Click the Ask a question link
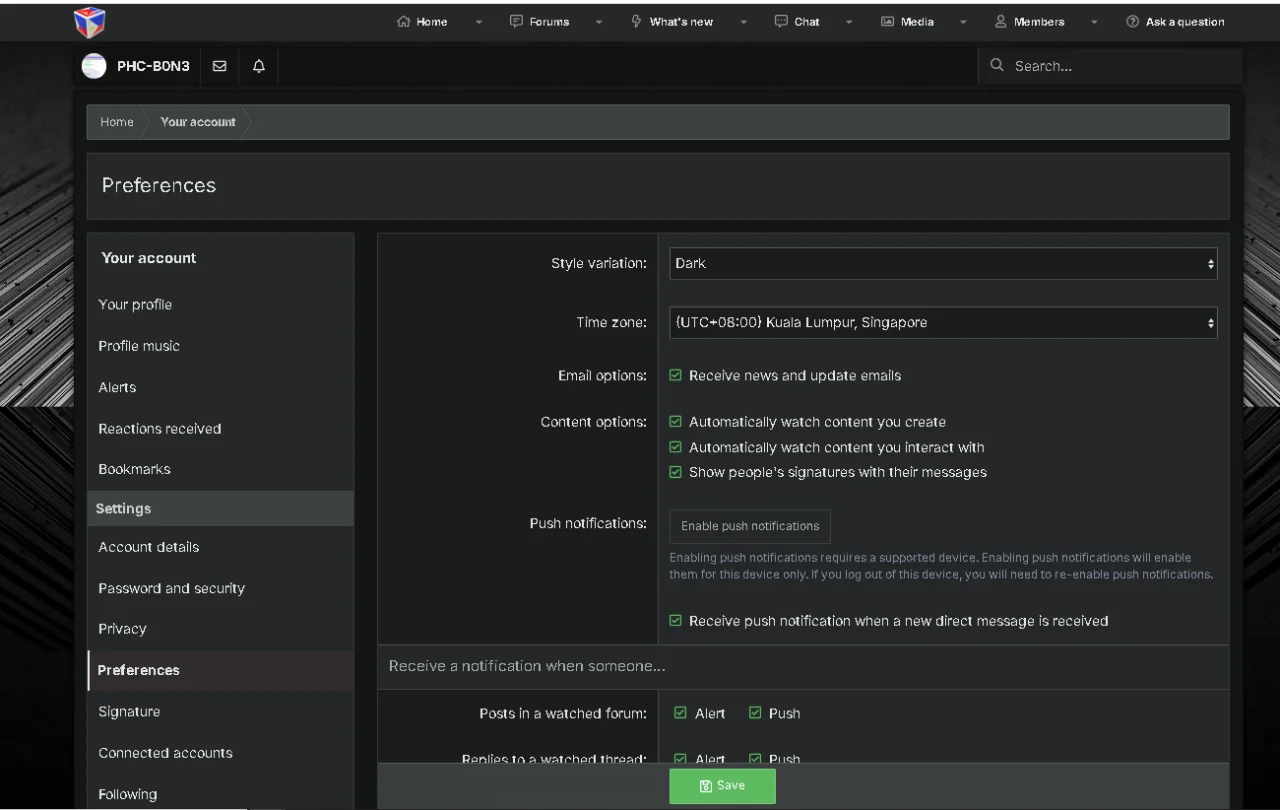 pos(1175,21)
